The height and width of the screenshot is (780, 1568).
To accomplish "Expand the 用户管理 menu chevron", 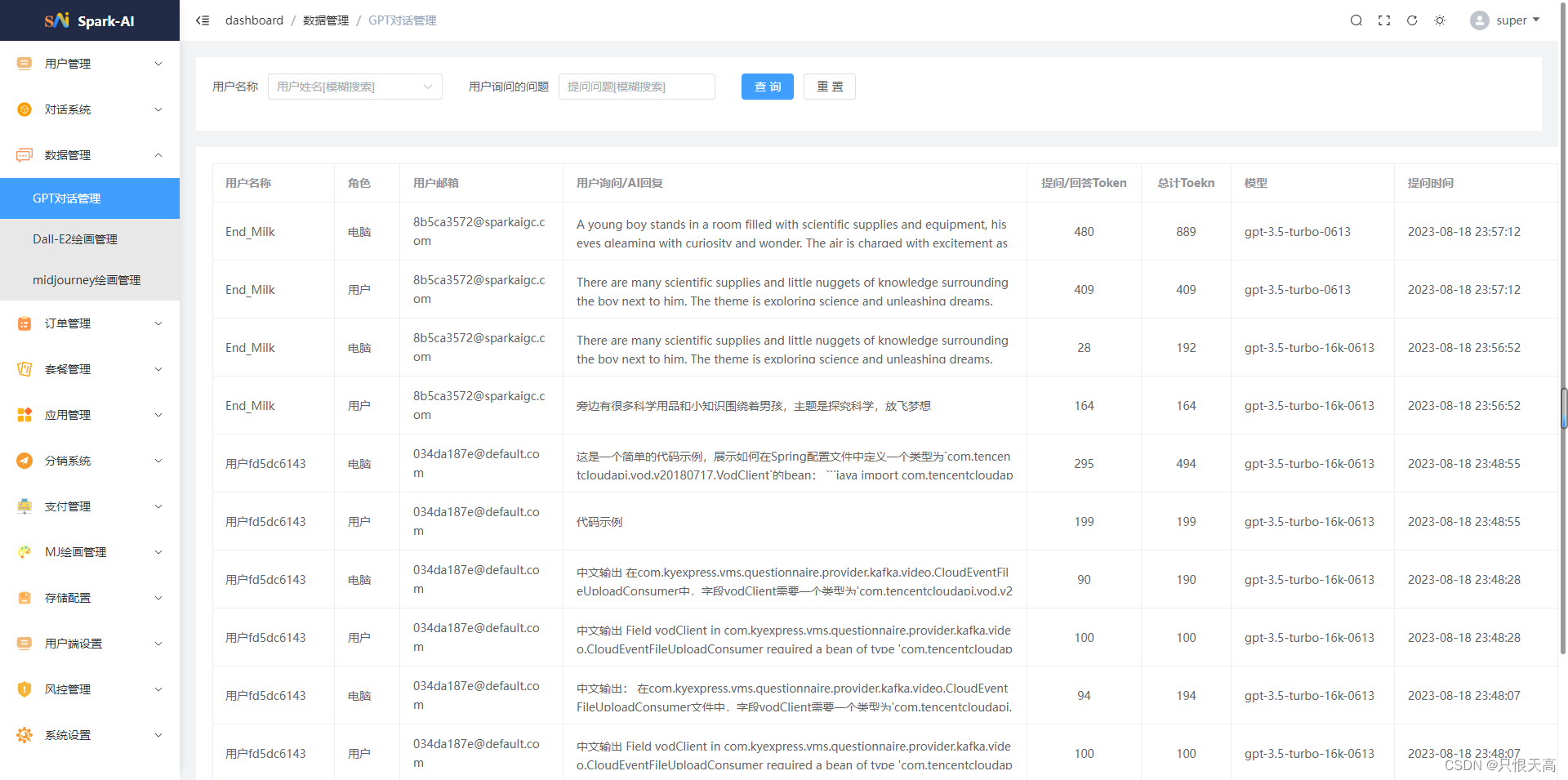I will (158, 64).
